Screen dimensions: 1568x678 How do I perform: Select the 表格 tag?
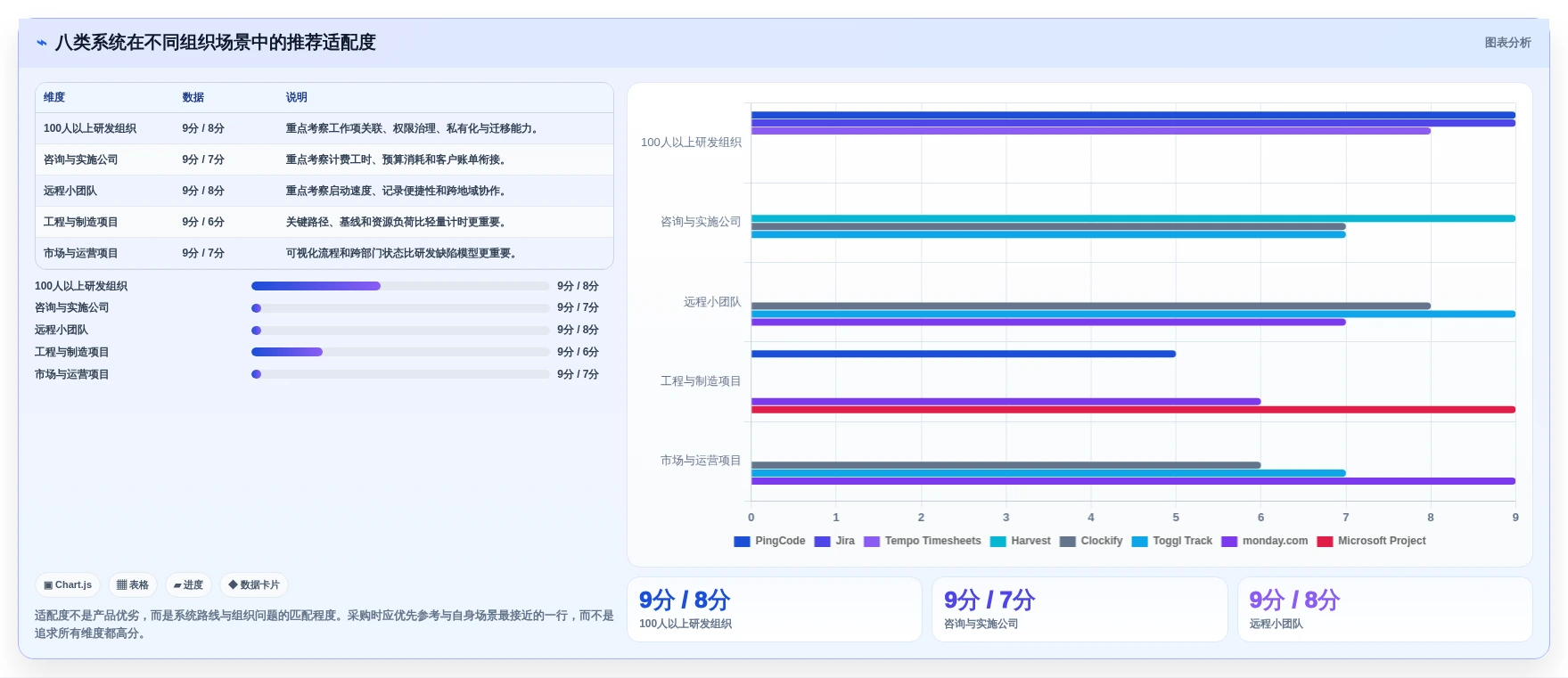click(133, 585)
